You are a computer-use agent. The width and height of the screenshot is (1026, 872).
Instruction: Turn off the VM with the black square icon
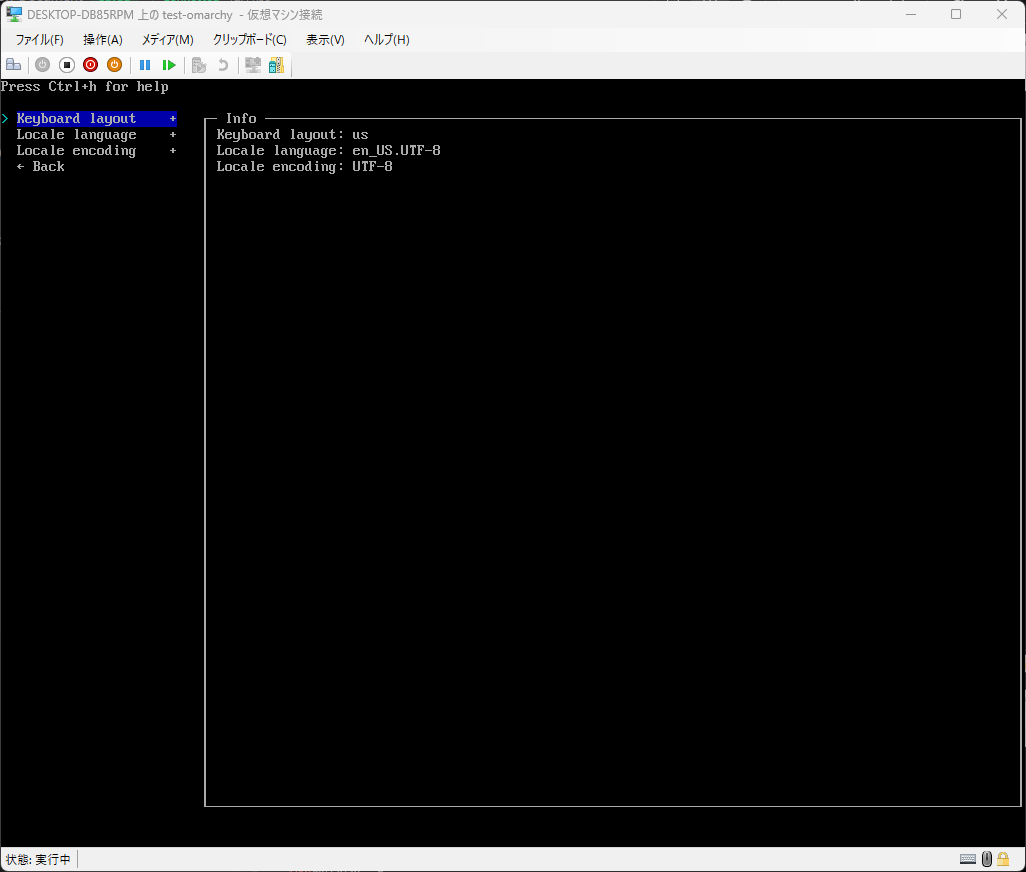click(67, 65)
